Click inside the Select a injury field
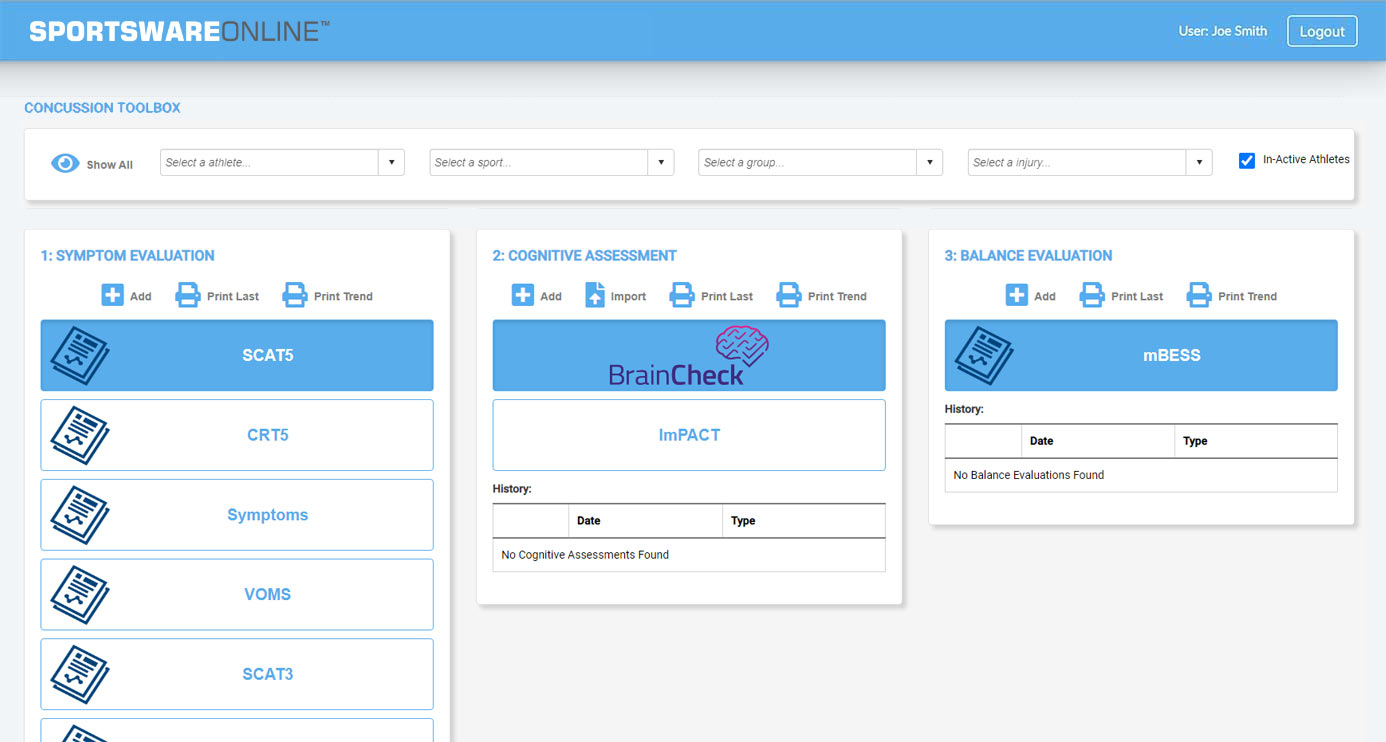The width and height of the screenshot is (1386, 742). [1077, 163]
